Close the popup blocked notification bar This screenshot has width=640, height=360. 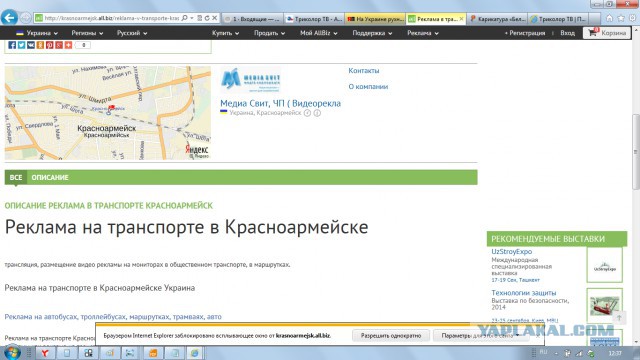point(538,336)
